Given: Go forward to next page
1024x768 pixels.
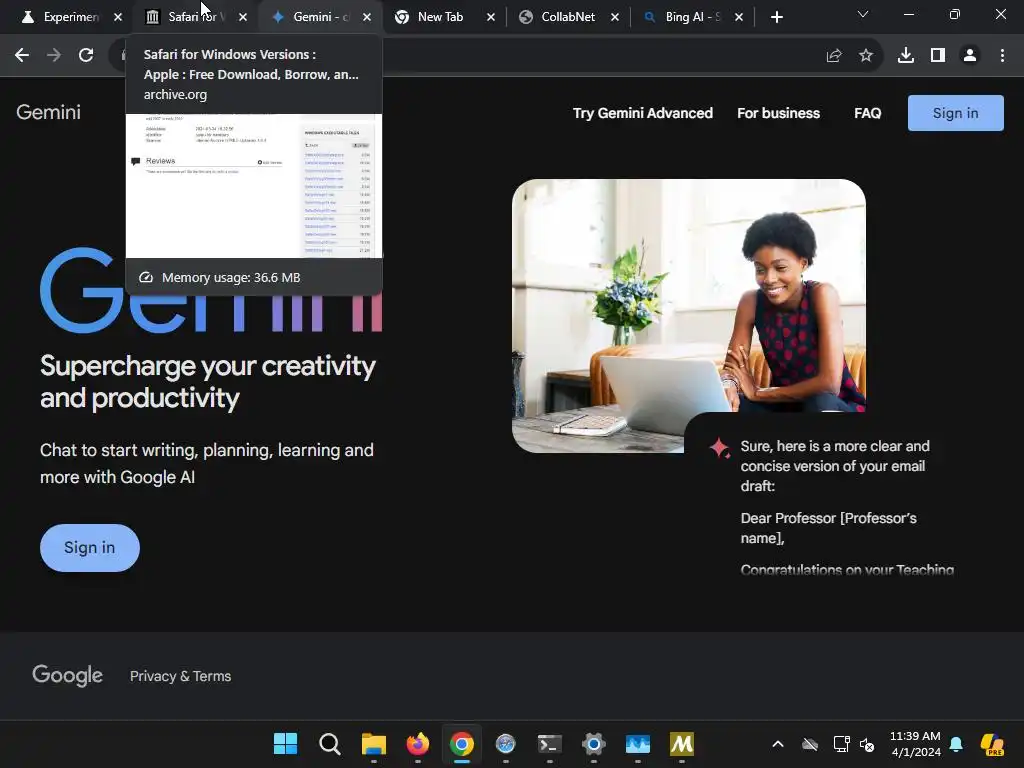Looking at the screenshot, I should [x=54, y=56].
